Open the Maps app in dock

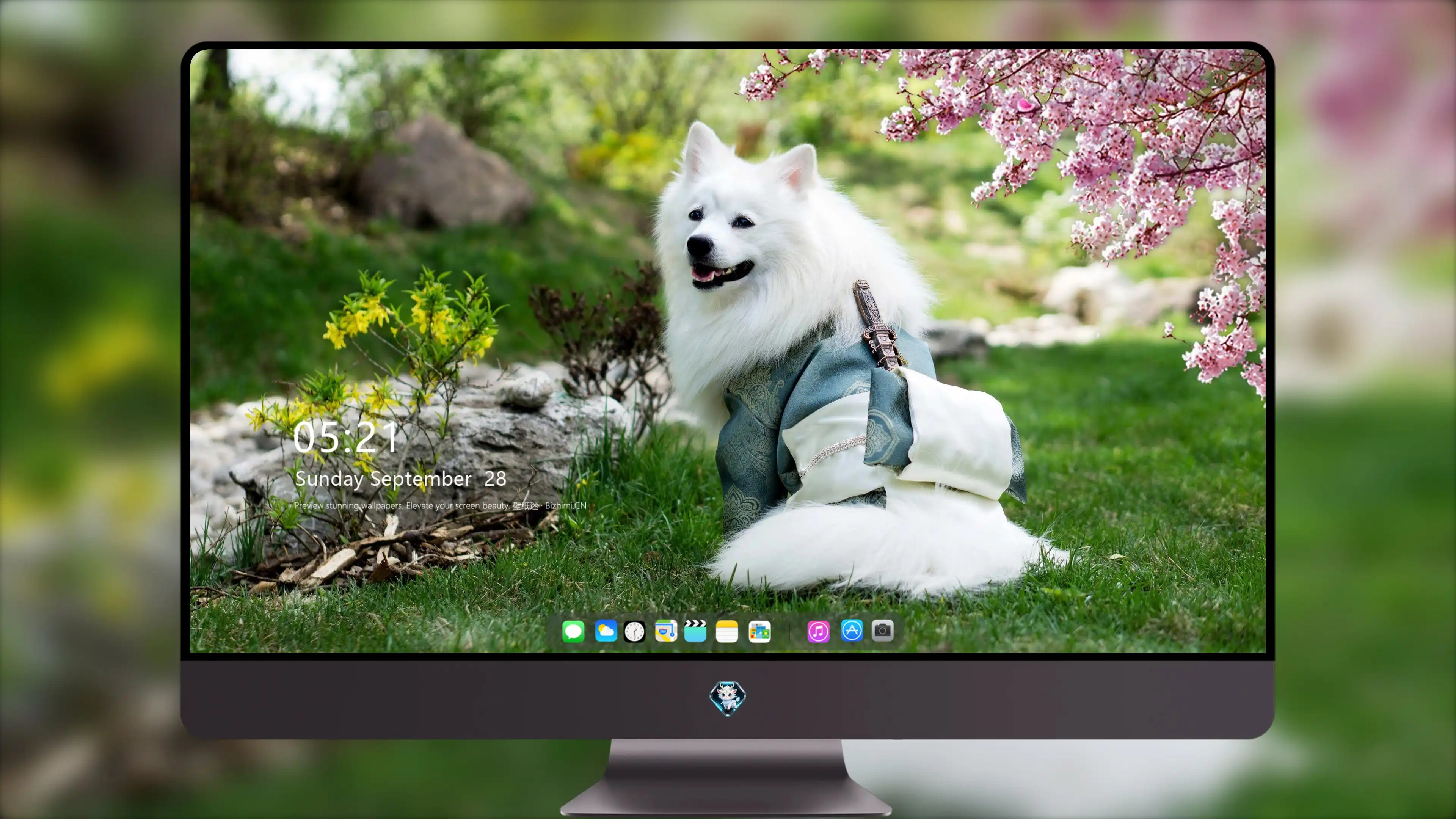(666, 631)
